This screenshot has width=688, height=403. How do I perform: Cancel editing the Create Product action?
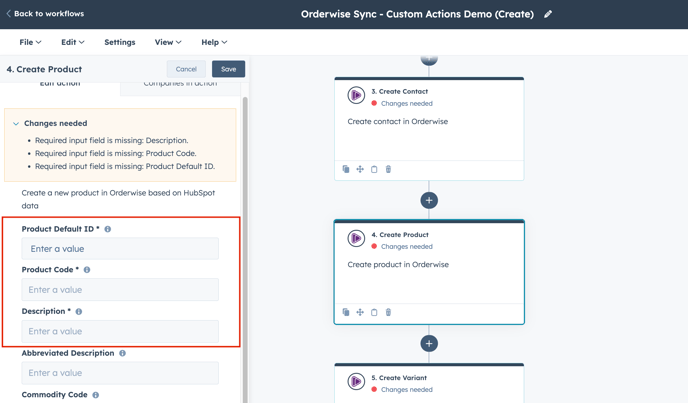pos(186,69)
